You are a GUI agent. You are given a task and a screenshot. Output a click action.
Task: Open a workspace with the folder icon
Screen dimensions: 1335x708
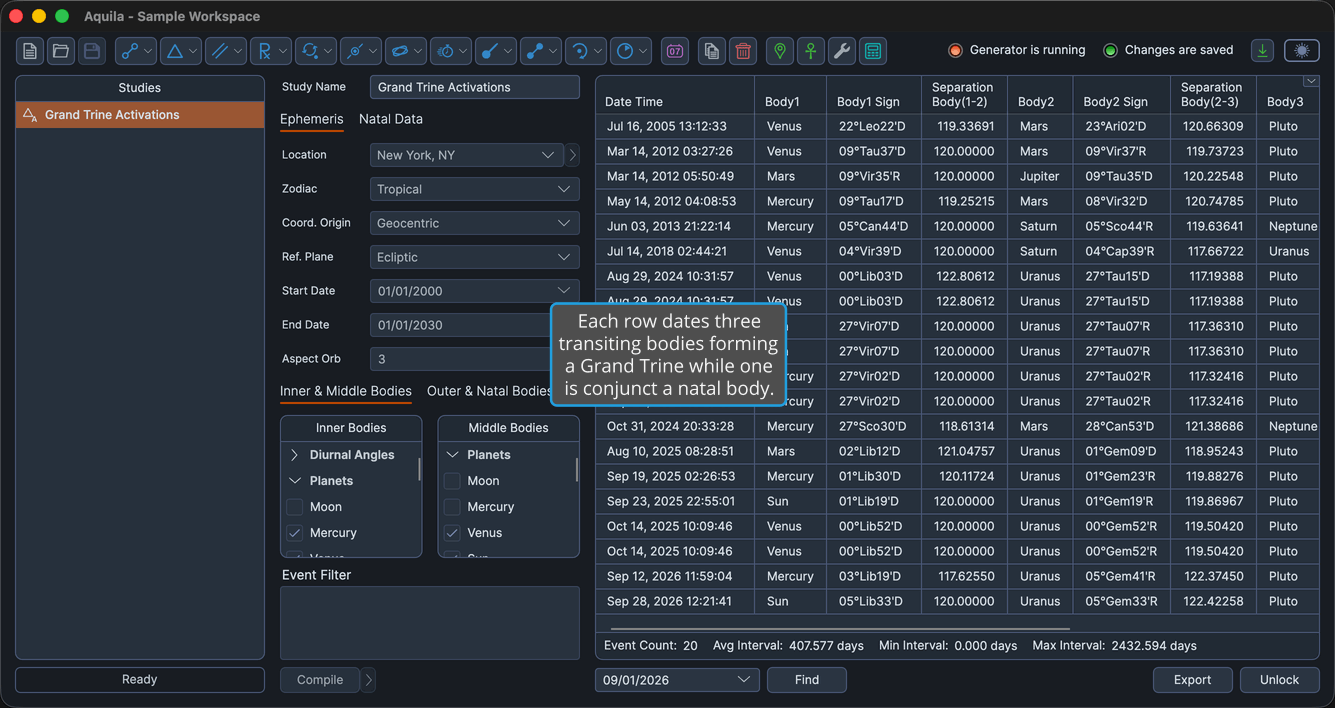(61, 51)
